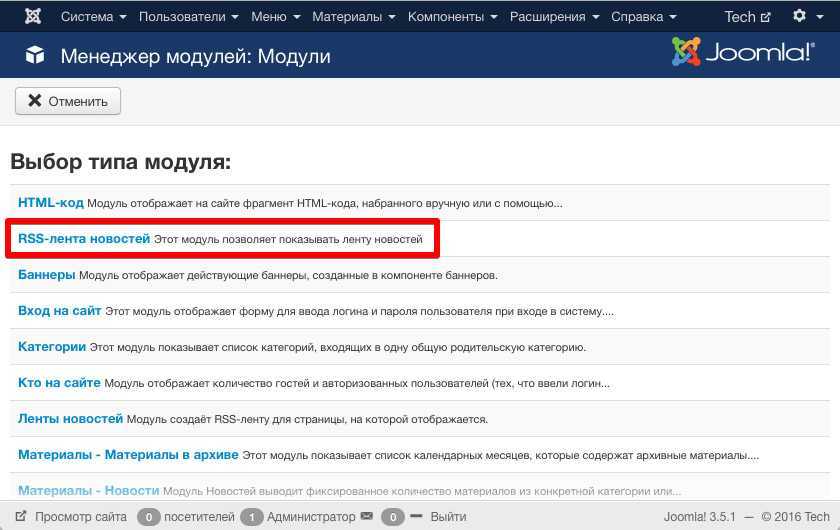This screenshot has width=840, height=530.
Task: Click the visitors count badge in the footer
Action: pyautogui.click(x=149, y=517)
